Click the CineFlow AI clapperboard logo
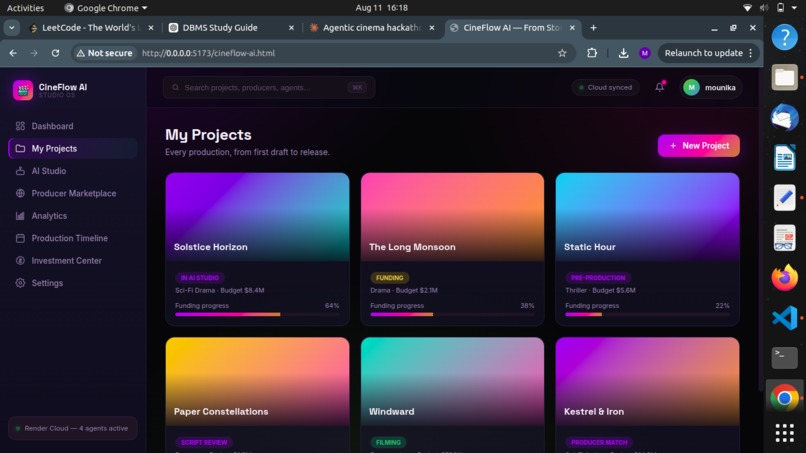 pyautogui.click(x=23, y=90)
